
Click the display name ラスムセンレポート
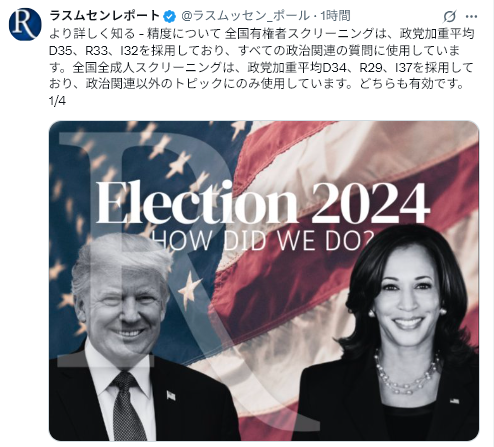click(105, 16)
